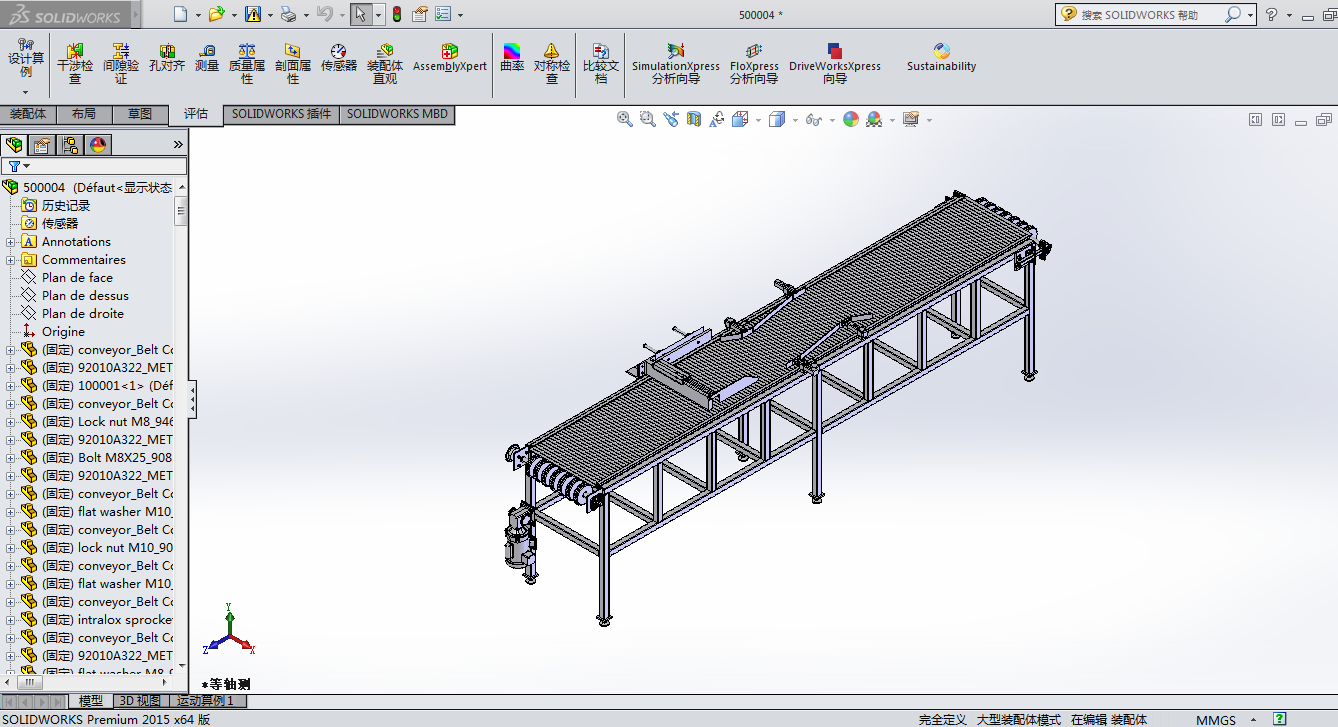Launch the AssemblyXpert tool
The width and height of the screenshot is (1338, 727).
pyautogui.click(x=450, y=58)
